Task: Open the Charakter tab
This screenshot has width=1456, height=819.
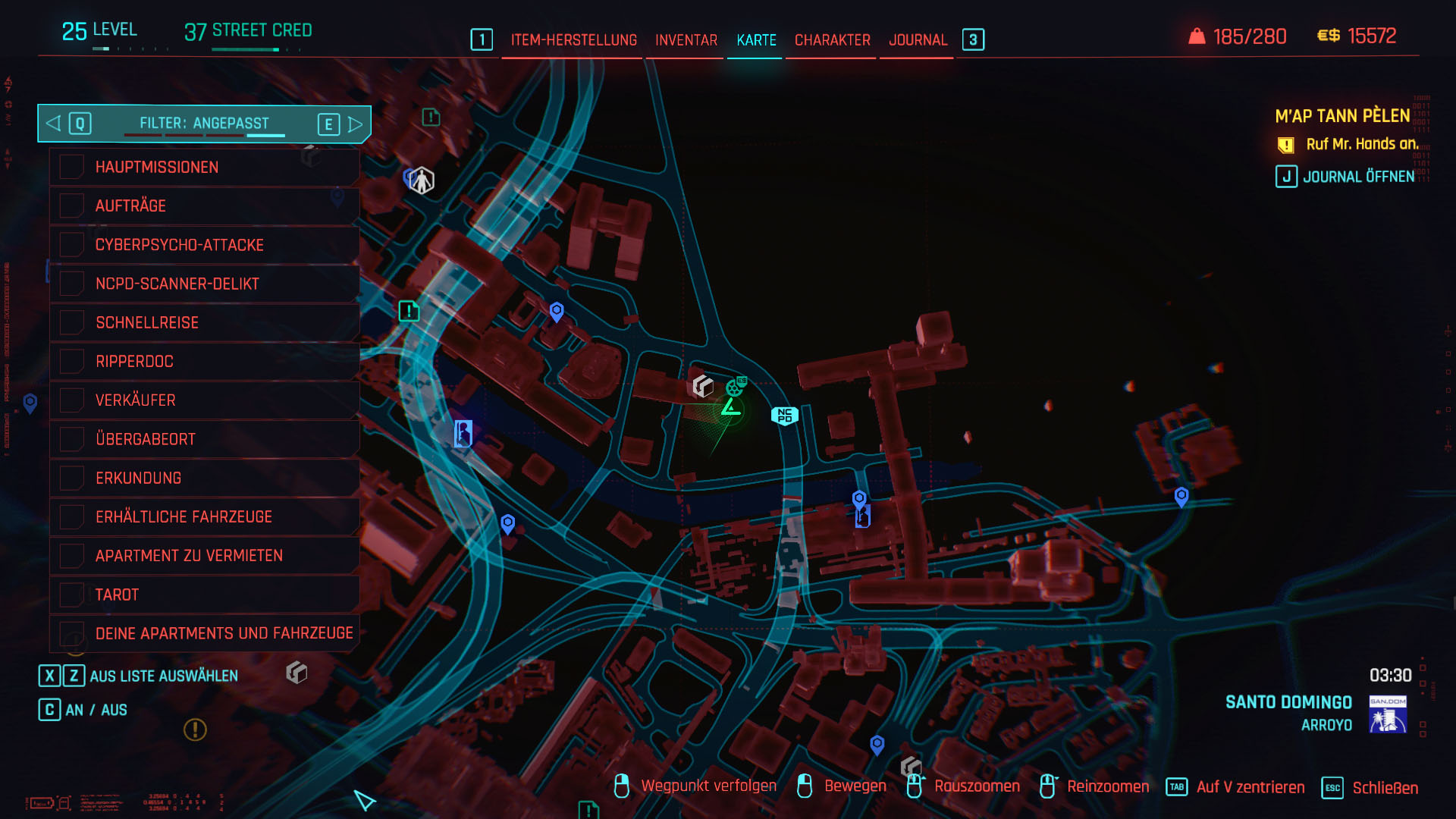Action: point(832,40)
